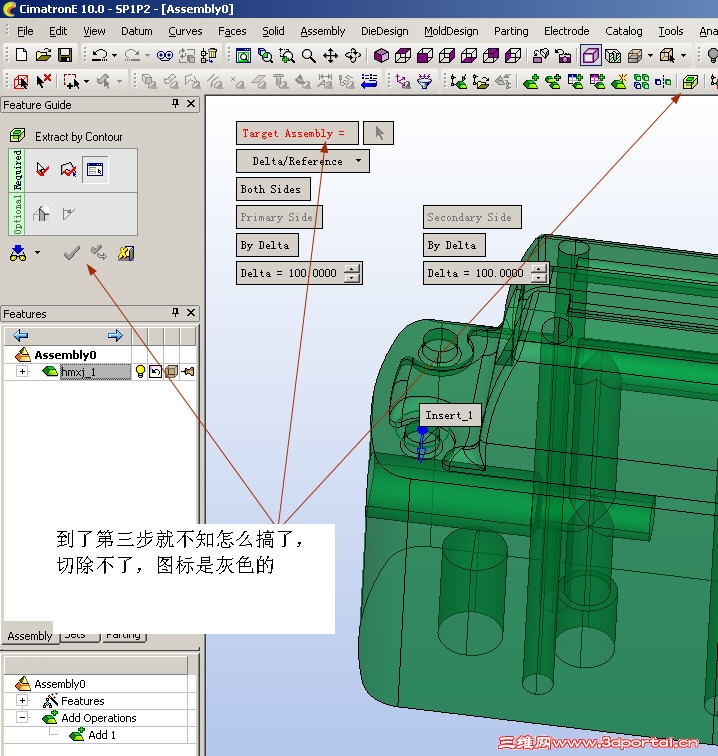Open the Curves menu
Viewport: 718px width, 756px height.
pyautogui.click(x=185, y=31)
